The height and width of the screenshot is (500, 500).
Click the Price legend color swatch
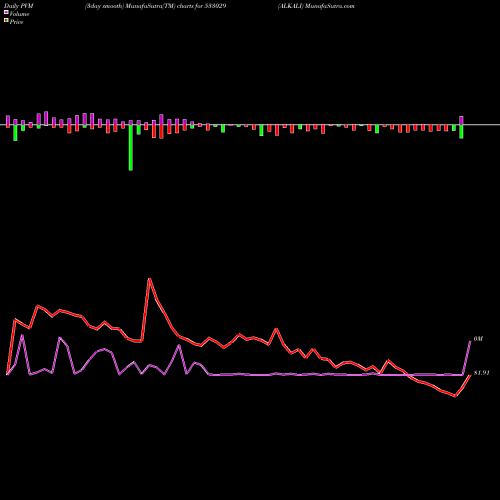click(6, 21)
